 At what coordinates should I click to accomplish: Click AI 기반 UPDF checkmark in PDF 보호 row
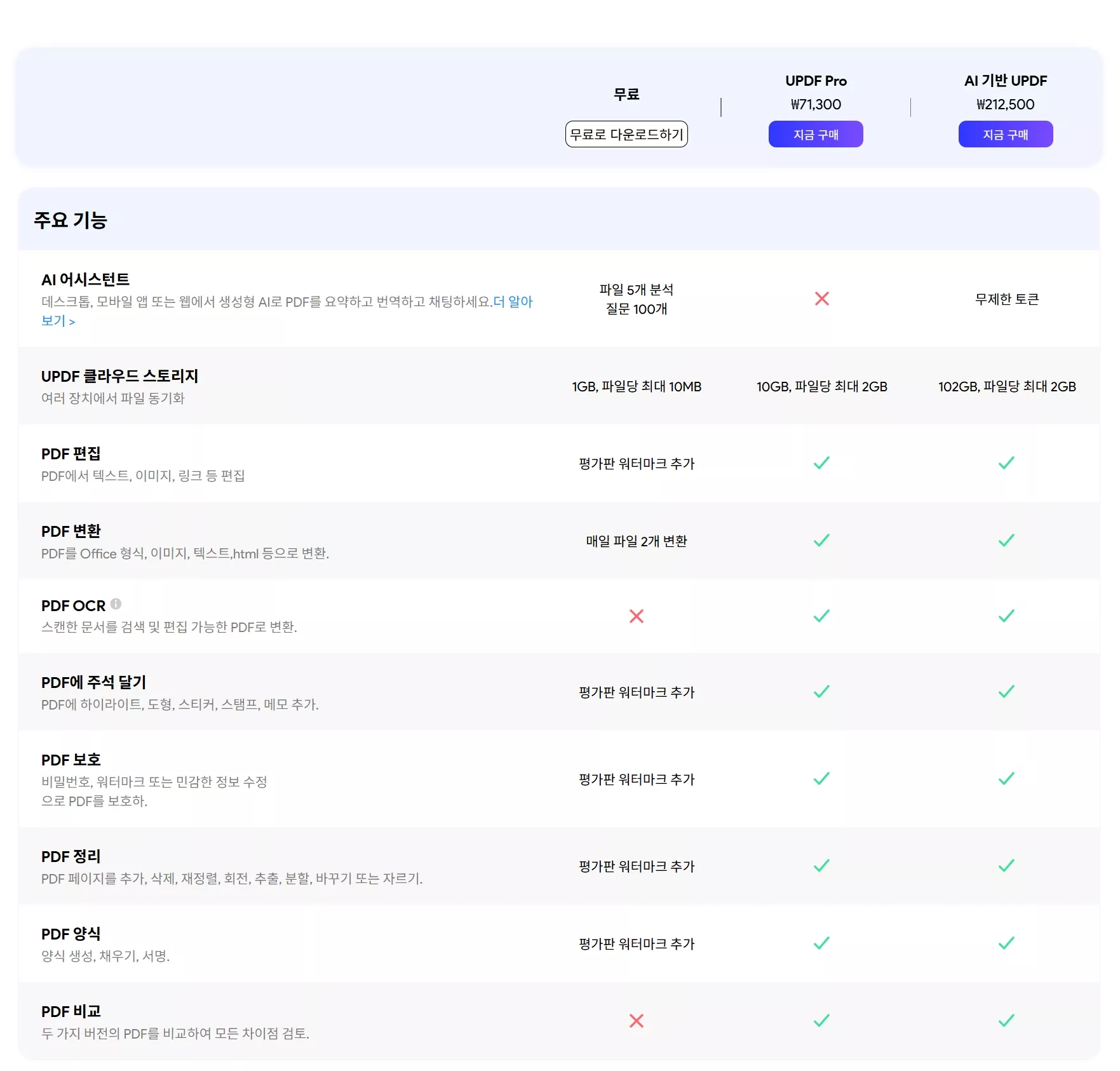click(1007, 779)
